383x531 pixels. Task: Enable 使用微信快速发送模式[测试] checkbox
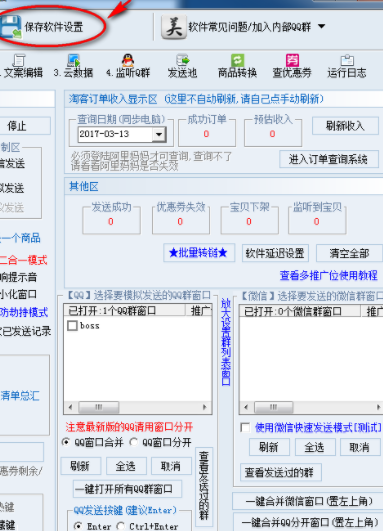pyautogui.click(x=245, y=427)
